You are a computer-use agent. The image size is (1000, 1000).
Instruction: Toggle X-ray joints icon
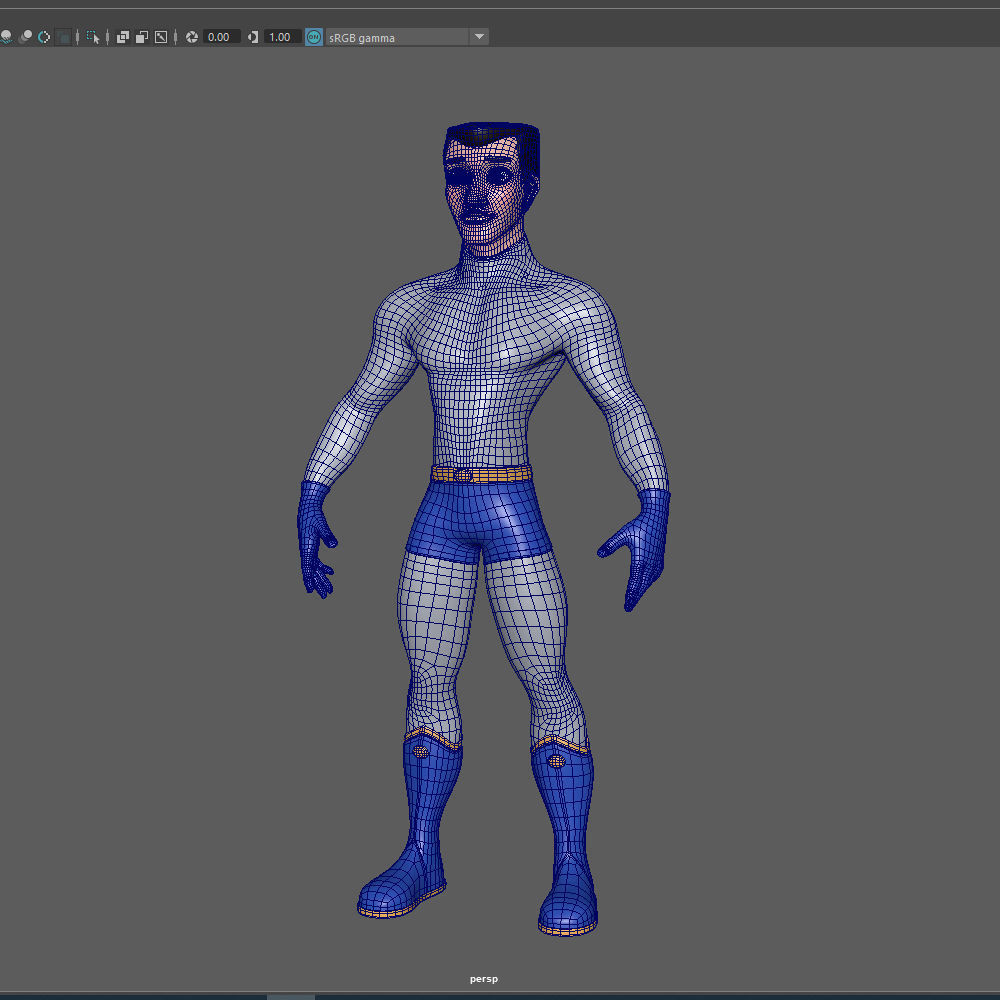point(161,37)
